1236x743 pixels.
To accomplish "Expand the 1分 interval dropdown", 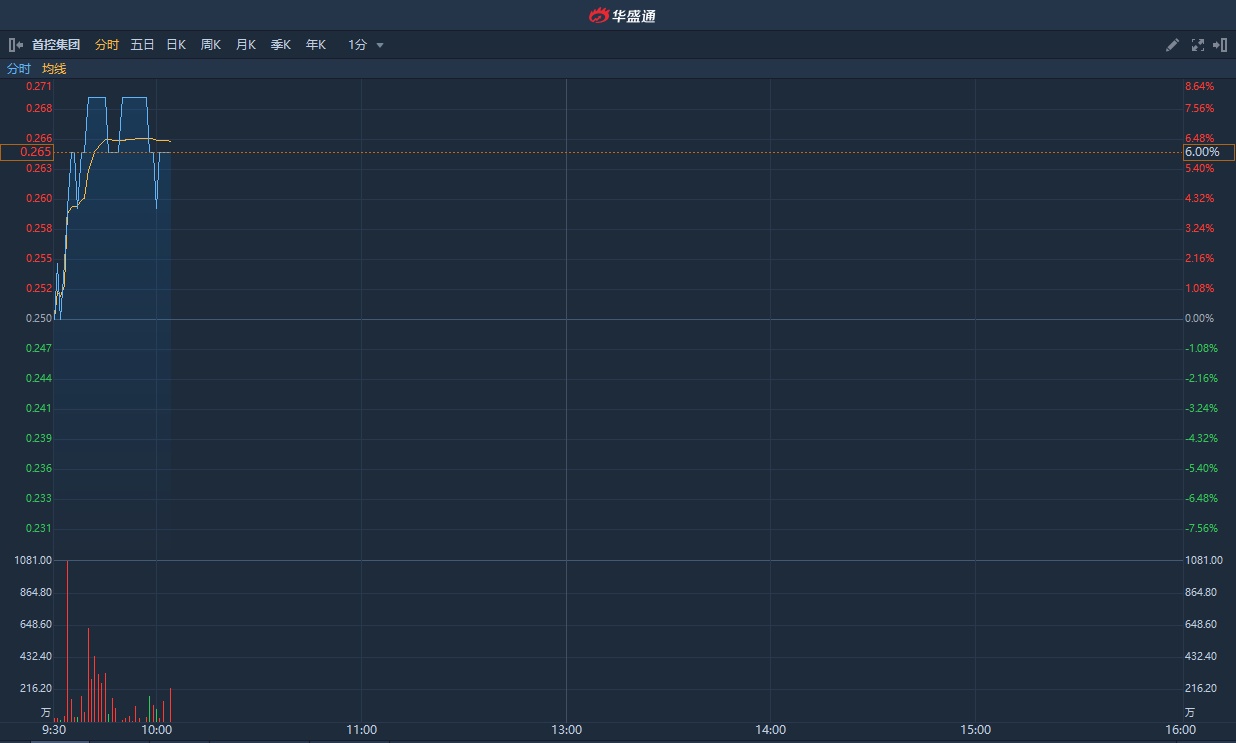I will click(358, 45).
